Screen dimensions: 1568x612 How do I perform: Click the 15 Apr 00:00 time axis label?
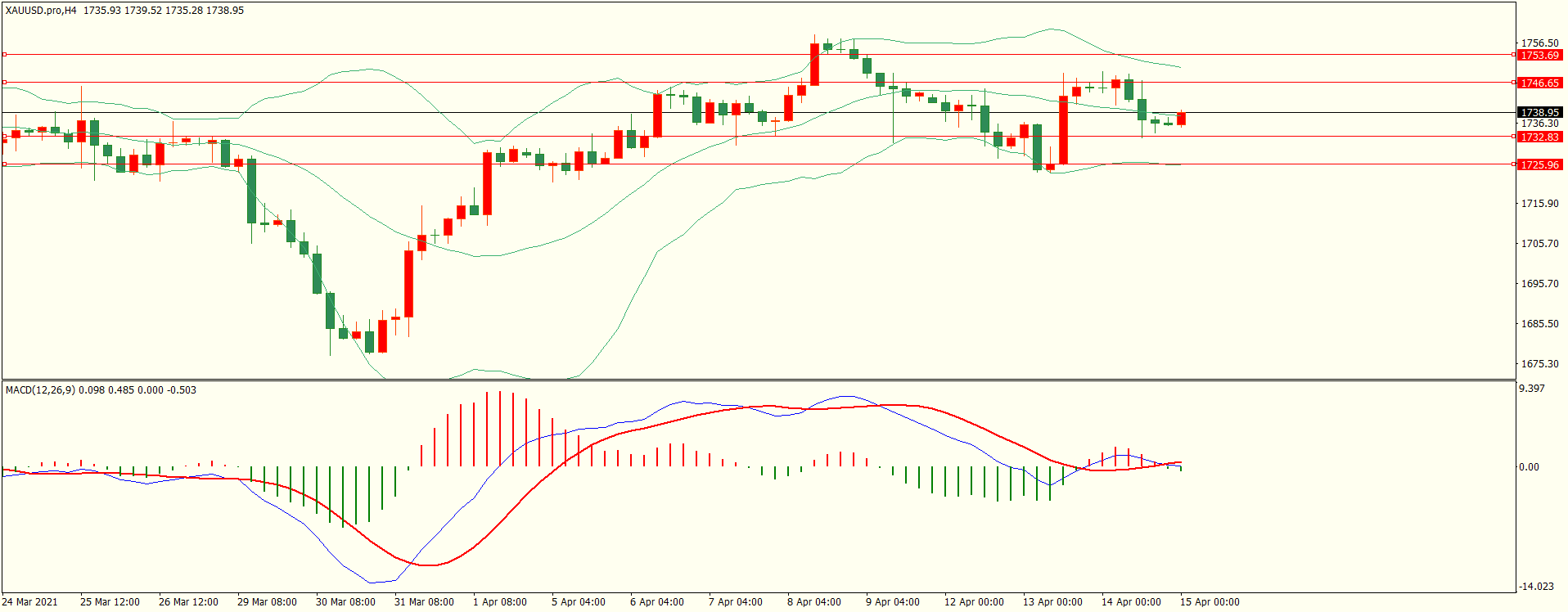[1209, 602]
